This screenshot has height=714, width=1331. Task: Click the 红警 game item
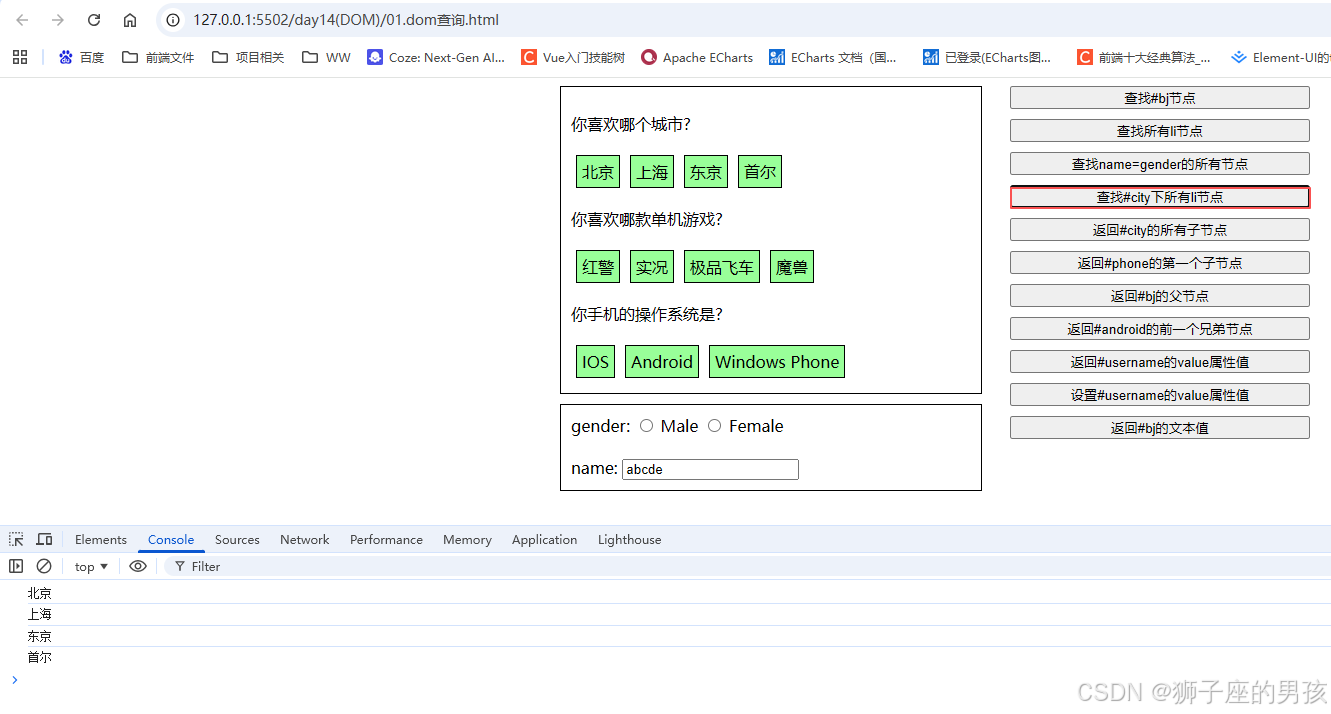598,267
